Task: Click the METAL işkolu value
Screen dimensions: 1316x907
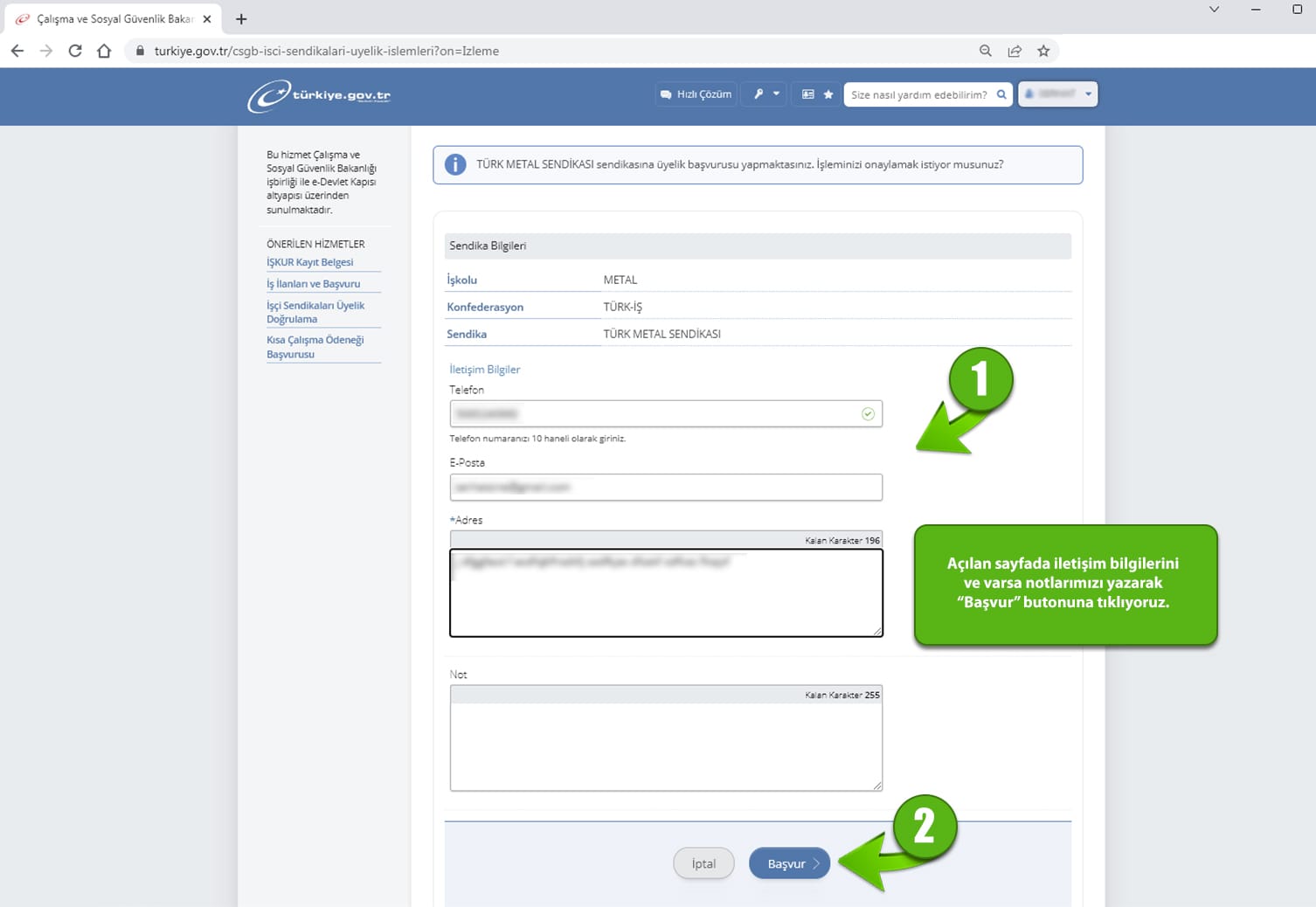Action: (620, 280)
